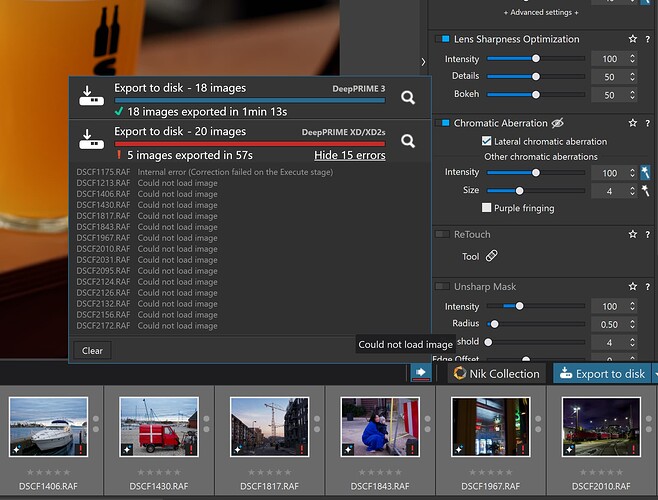Turn off Lens Sharpness Optimization toggle

pos(443,39)
